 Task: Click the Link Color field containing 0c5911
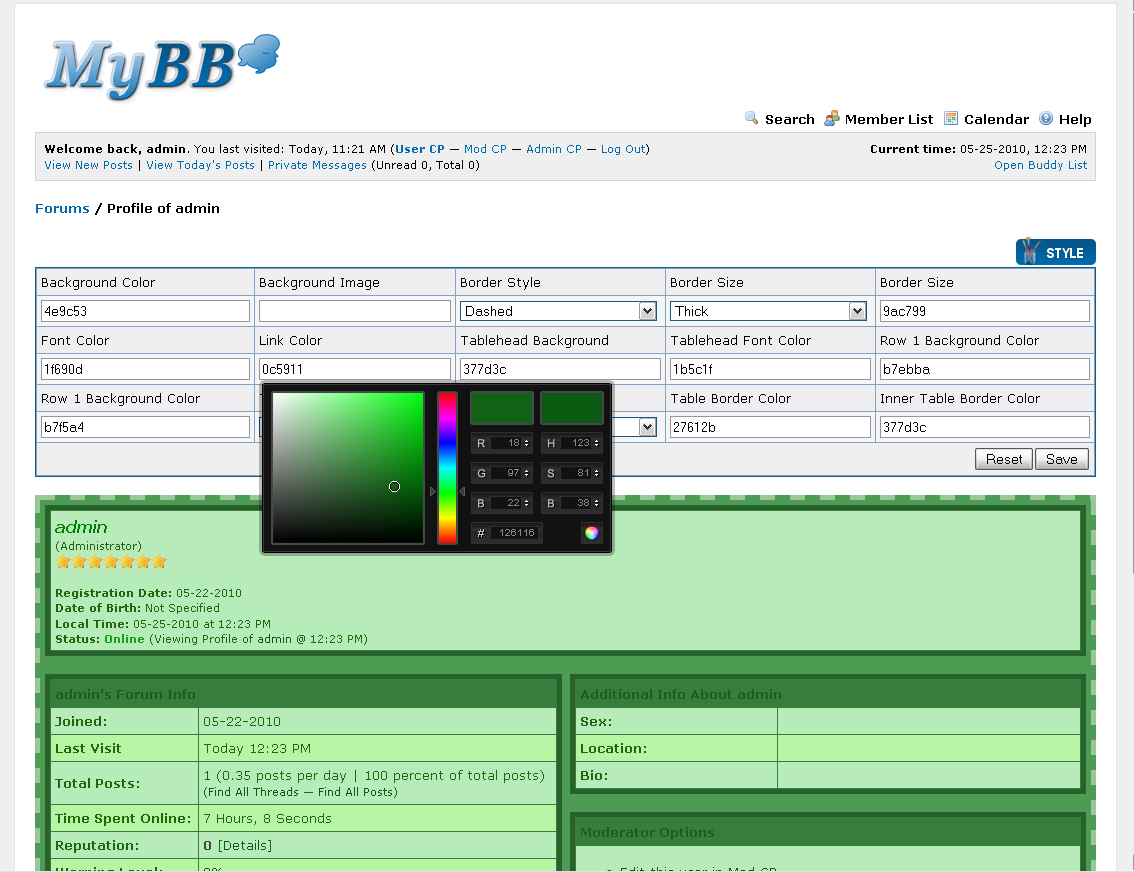(355, 369)
